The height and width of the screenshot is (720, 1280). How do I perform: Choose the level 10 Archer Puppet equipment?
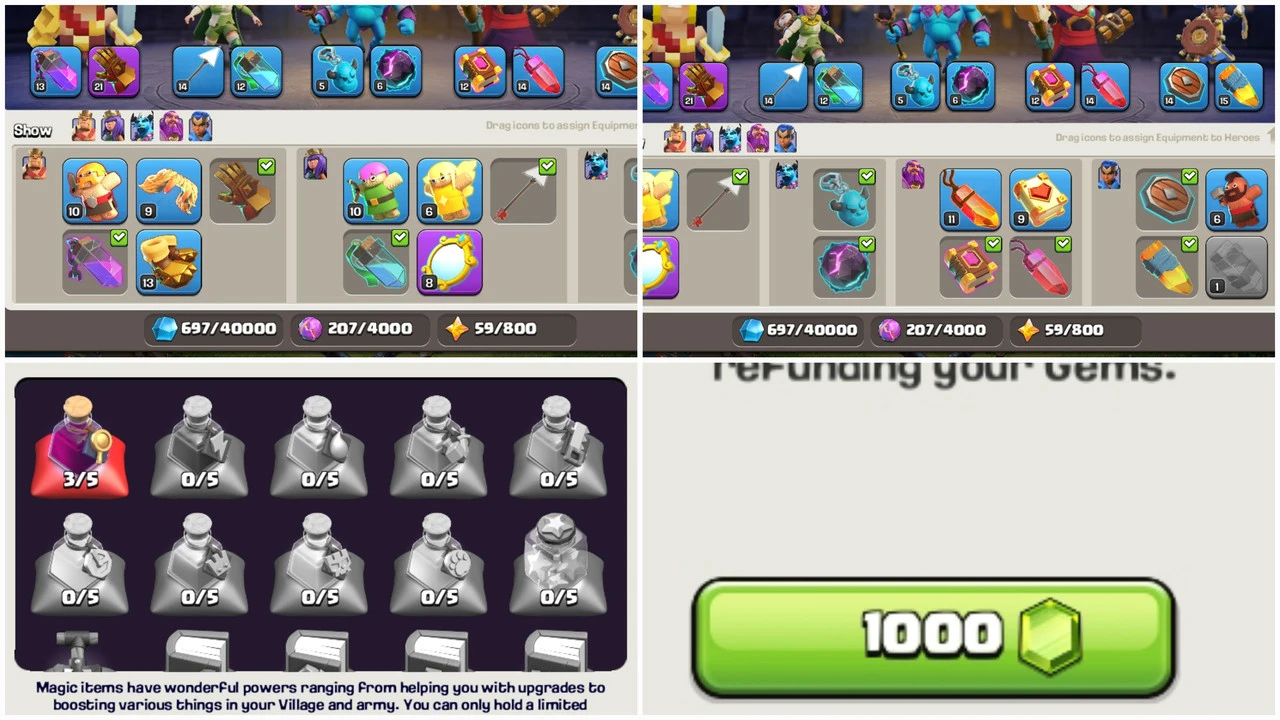tap(376, 190)
